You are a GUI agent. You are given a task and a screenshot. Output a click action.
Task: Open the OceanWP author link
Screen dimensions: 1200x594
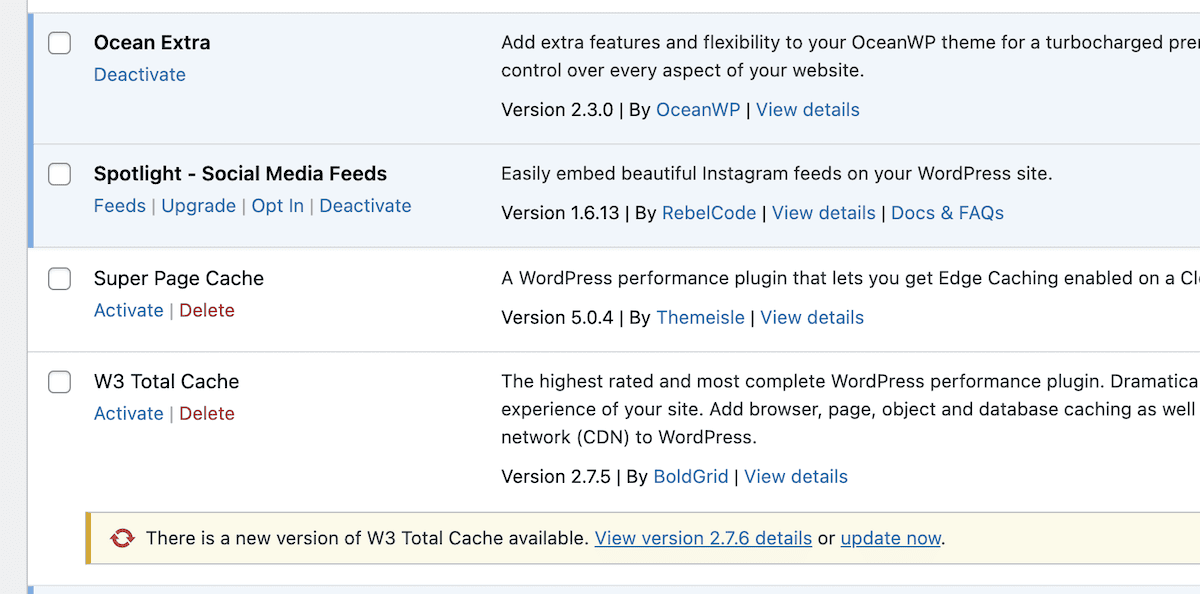[698, 110]
